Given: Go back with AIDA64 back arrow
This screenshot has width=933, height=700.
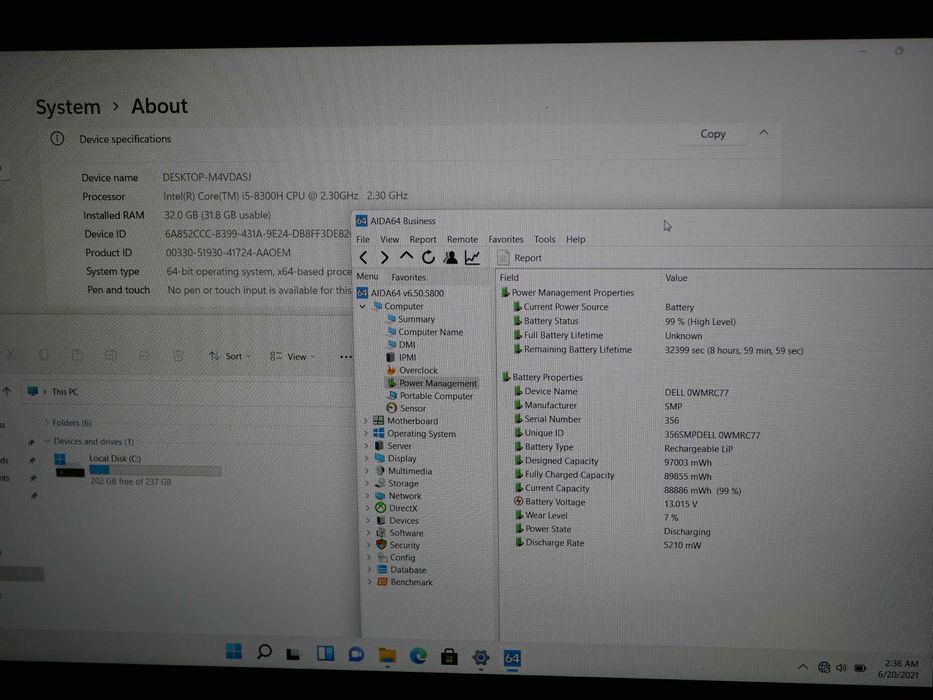Looking at the screenshot, I should click(x=364, y=257).
